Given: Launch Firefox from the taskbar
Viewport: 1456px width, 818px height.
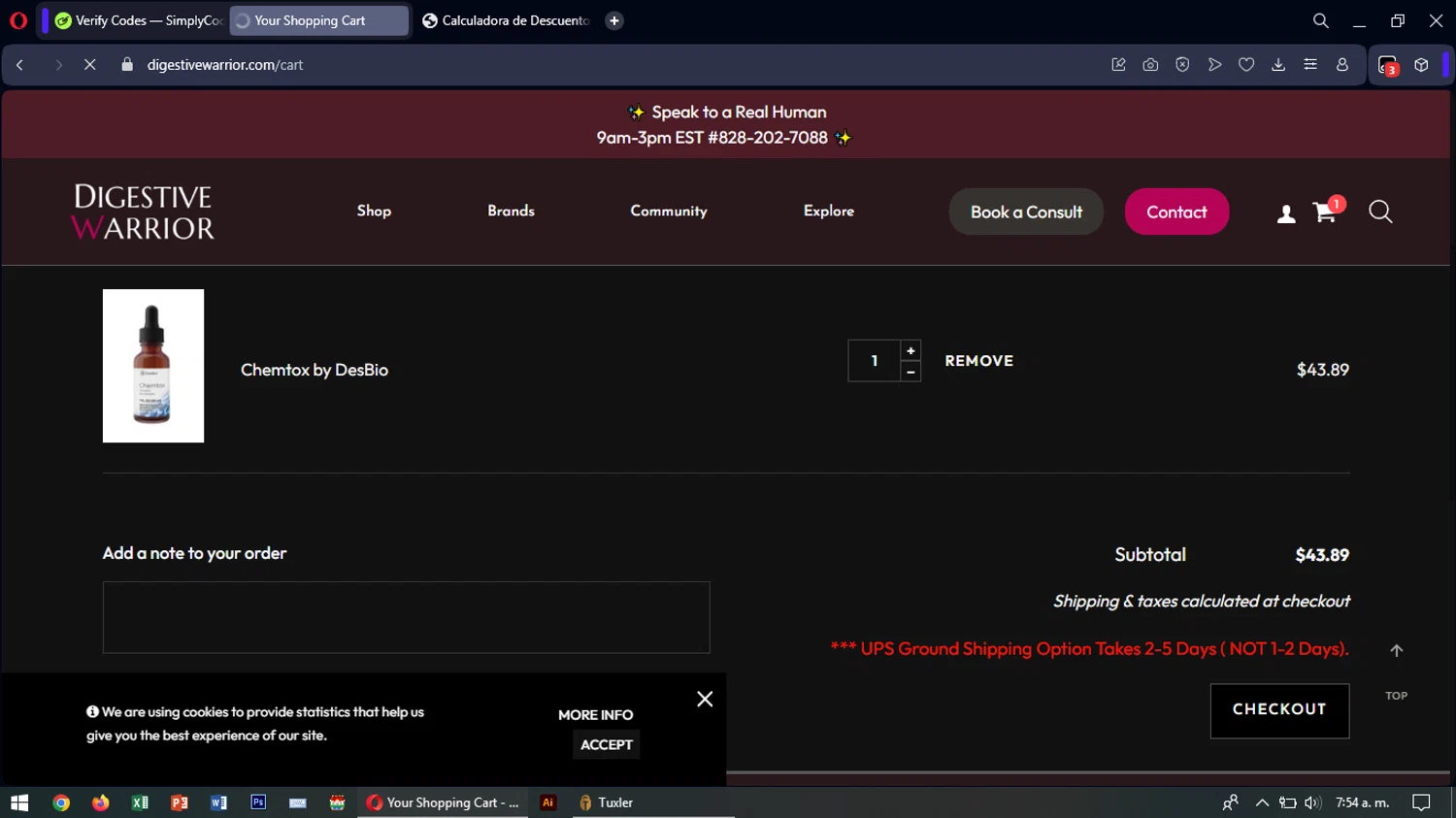Looking at the screenshot, I should pos(101,802).
